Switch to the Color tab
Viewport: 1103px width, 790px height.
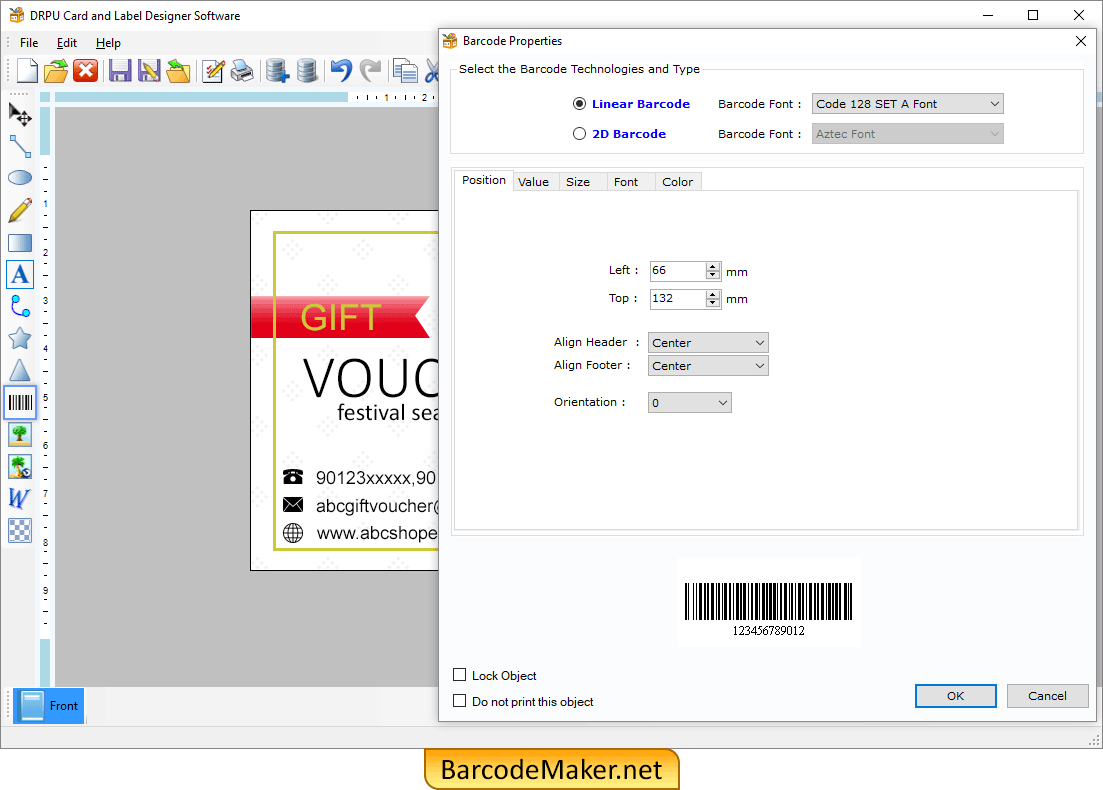[677, 181]
